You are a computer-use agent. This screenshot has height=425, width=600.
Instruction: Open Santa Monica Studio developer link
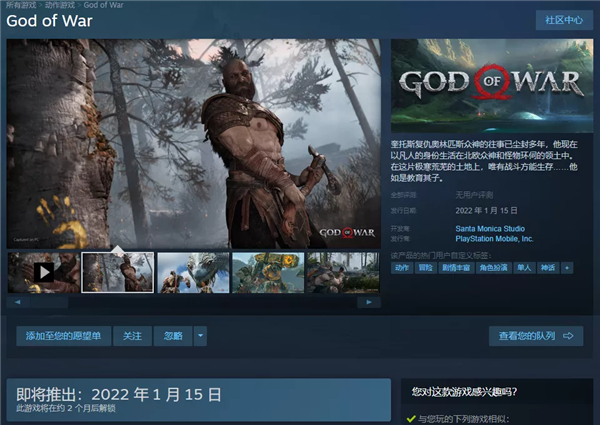click(490, 229)
